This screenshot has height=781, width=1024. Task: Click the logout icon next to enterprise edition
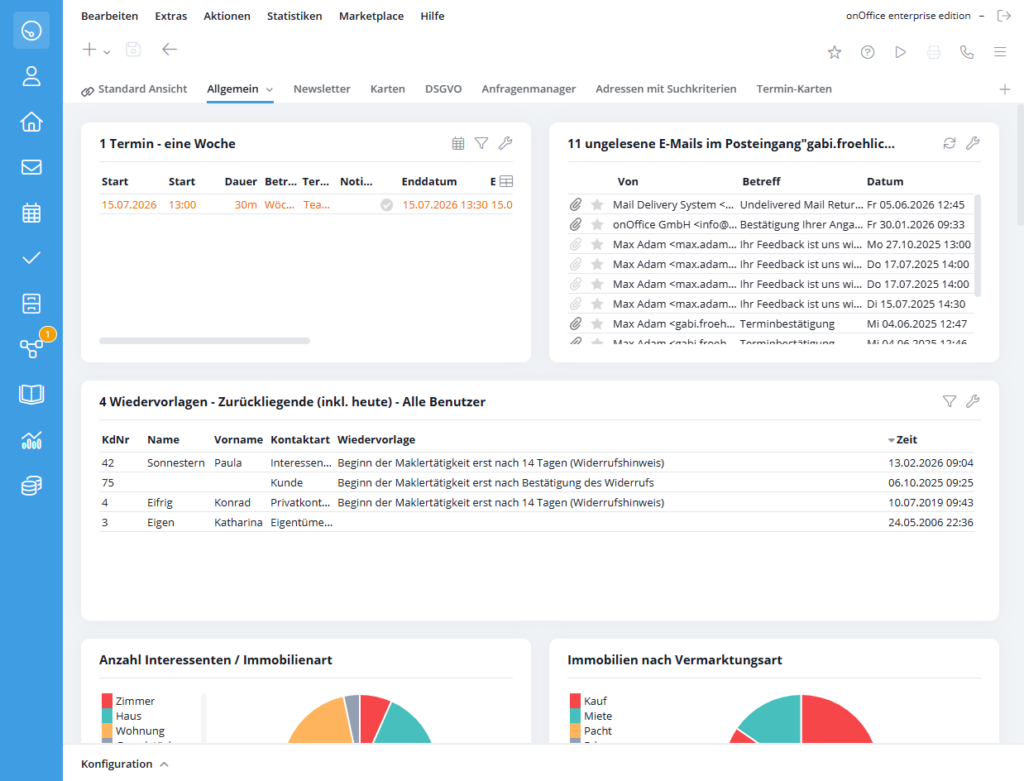[1004, 16]
